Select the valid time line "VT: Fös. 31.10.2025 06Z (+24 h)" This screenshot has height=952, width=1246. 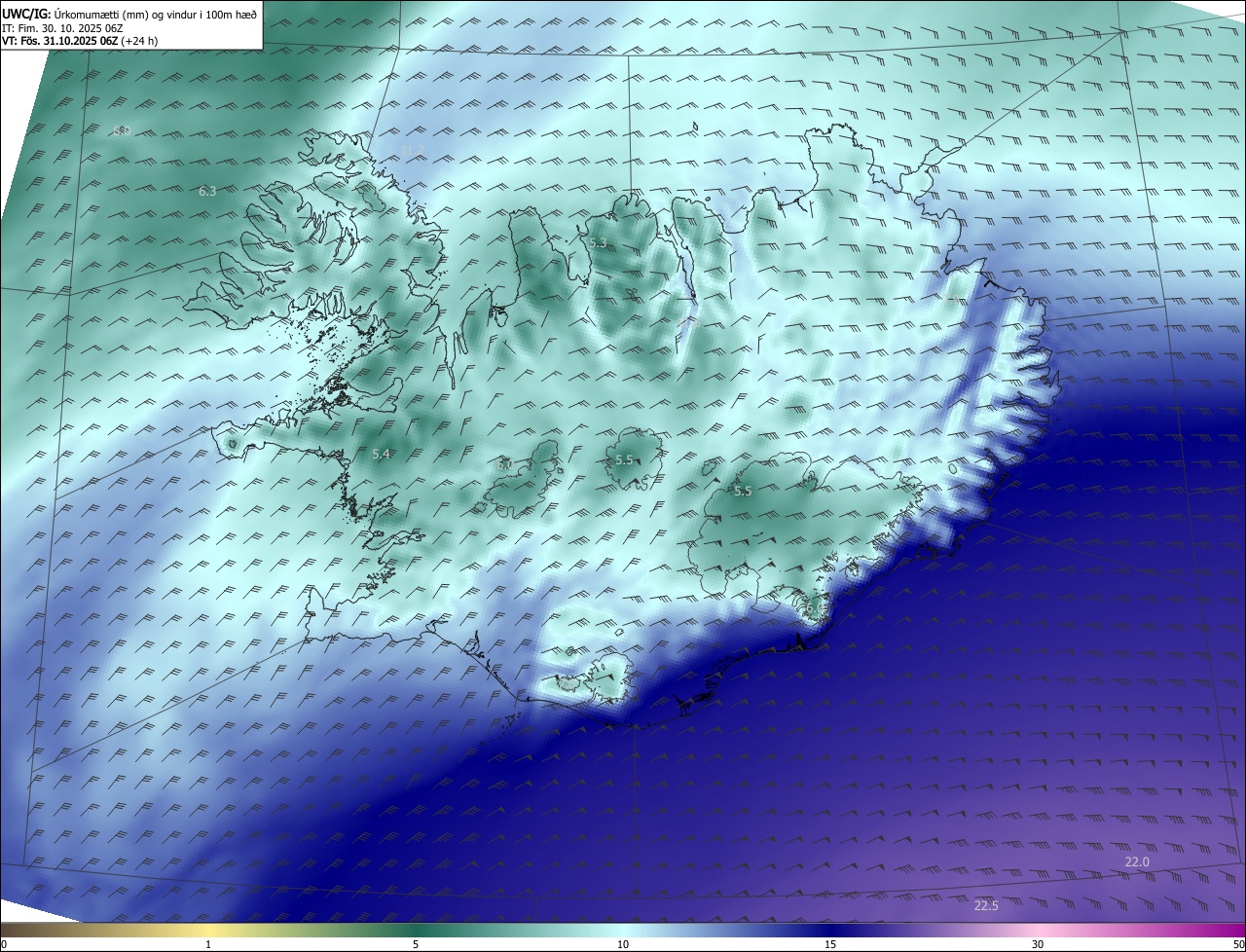point(80,41)
